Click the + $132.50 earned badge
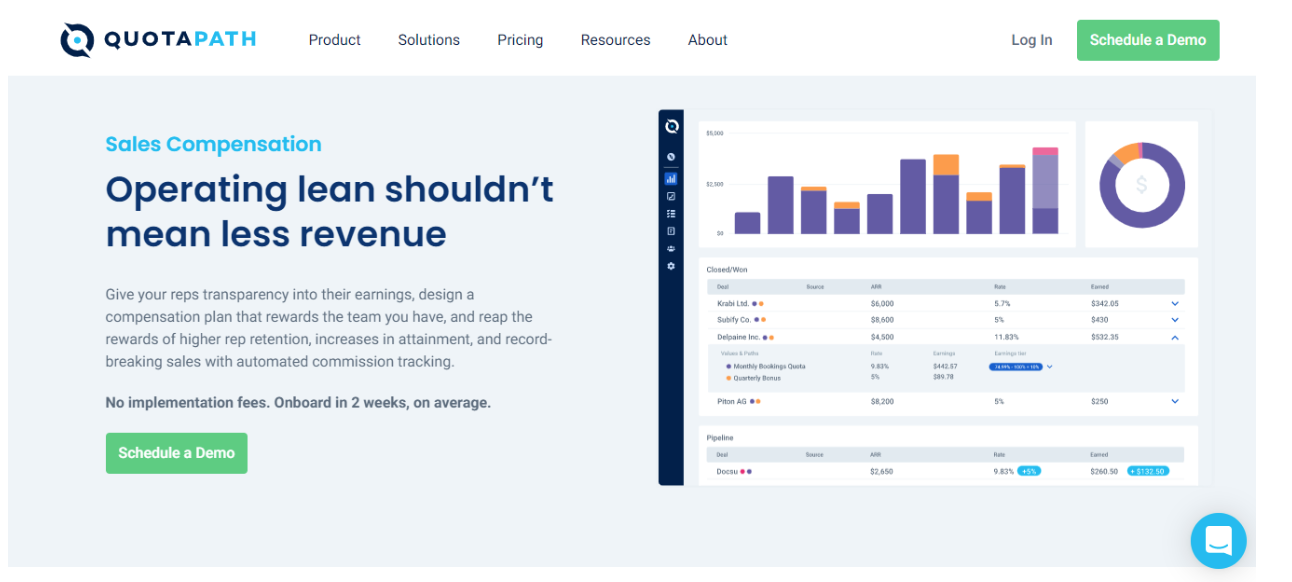The height and width of the screenshot is (582, 1292). [1148, 471]
